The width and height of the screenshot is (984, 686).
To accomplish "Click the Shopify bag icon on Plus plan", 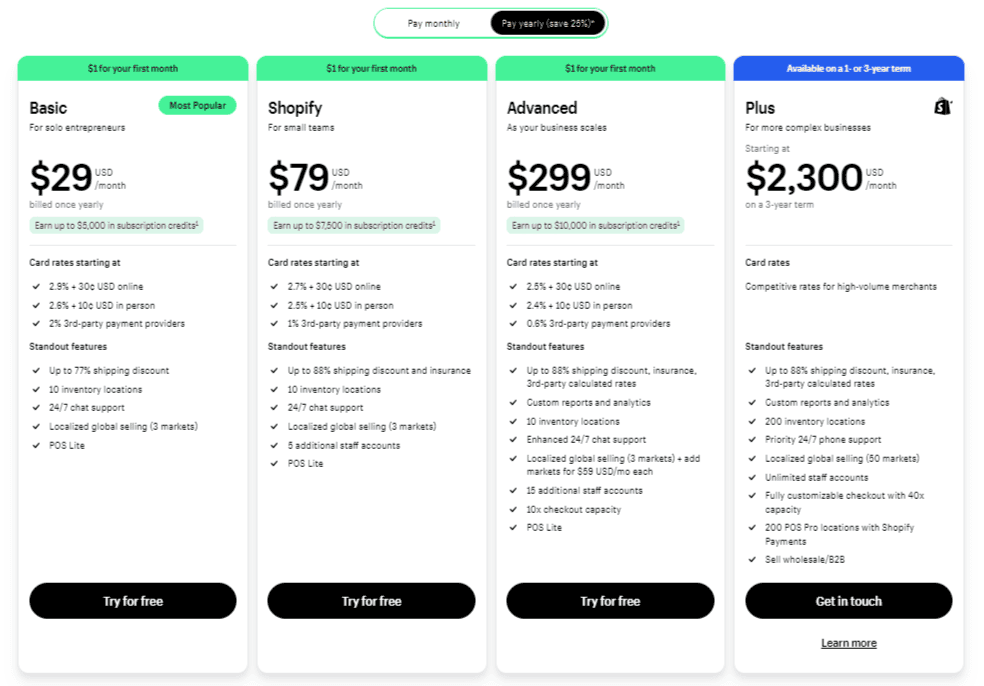I will [x=943, y=107].
